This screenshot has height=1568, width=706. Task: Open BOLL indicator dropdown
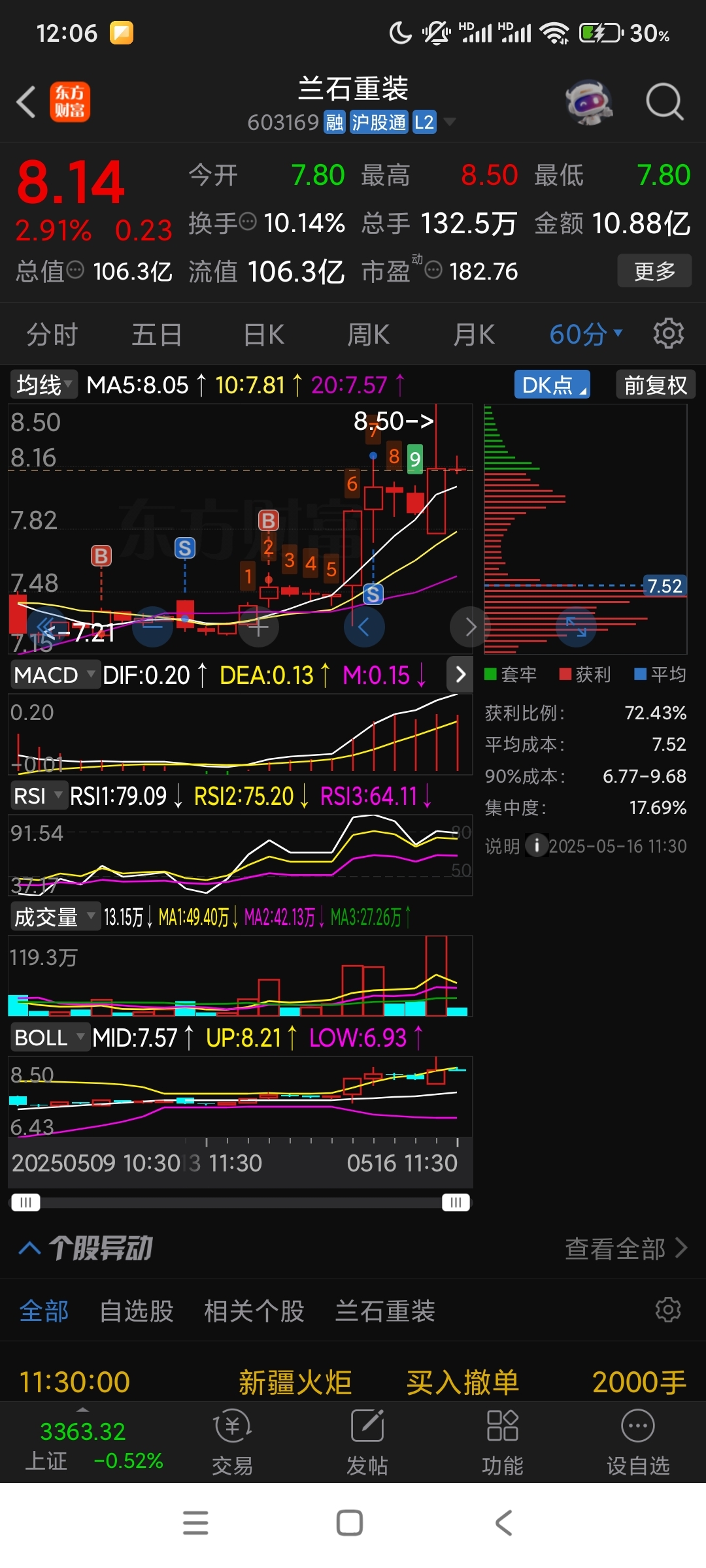point(49,1037)
